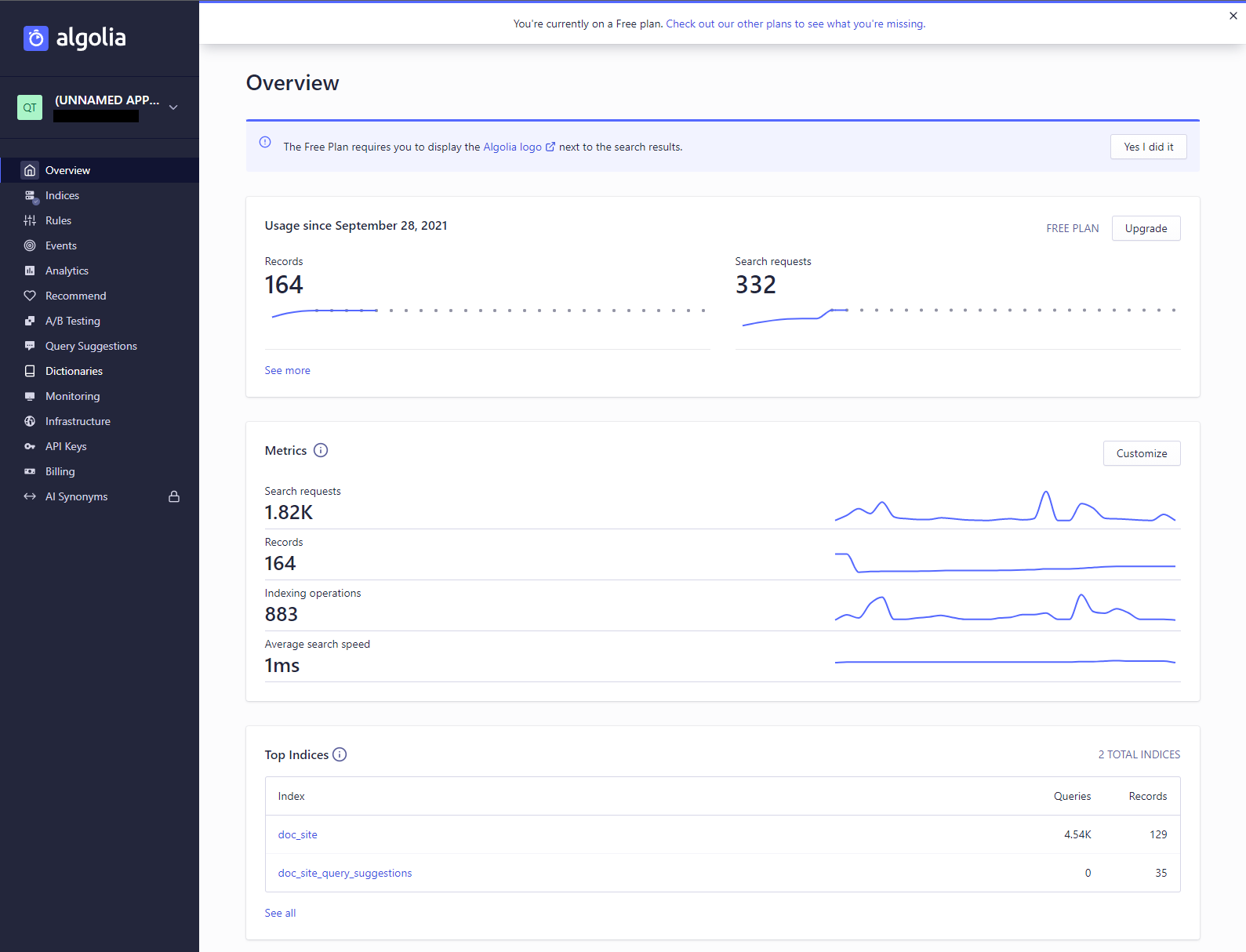Image resolution: width=1246 pixels, height=952 pixels.
Task: Click the Query Suggestions chat icon
Action: [x=30, y=346]
